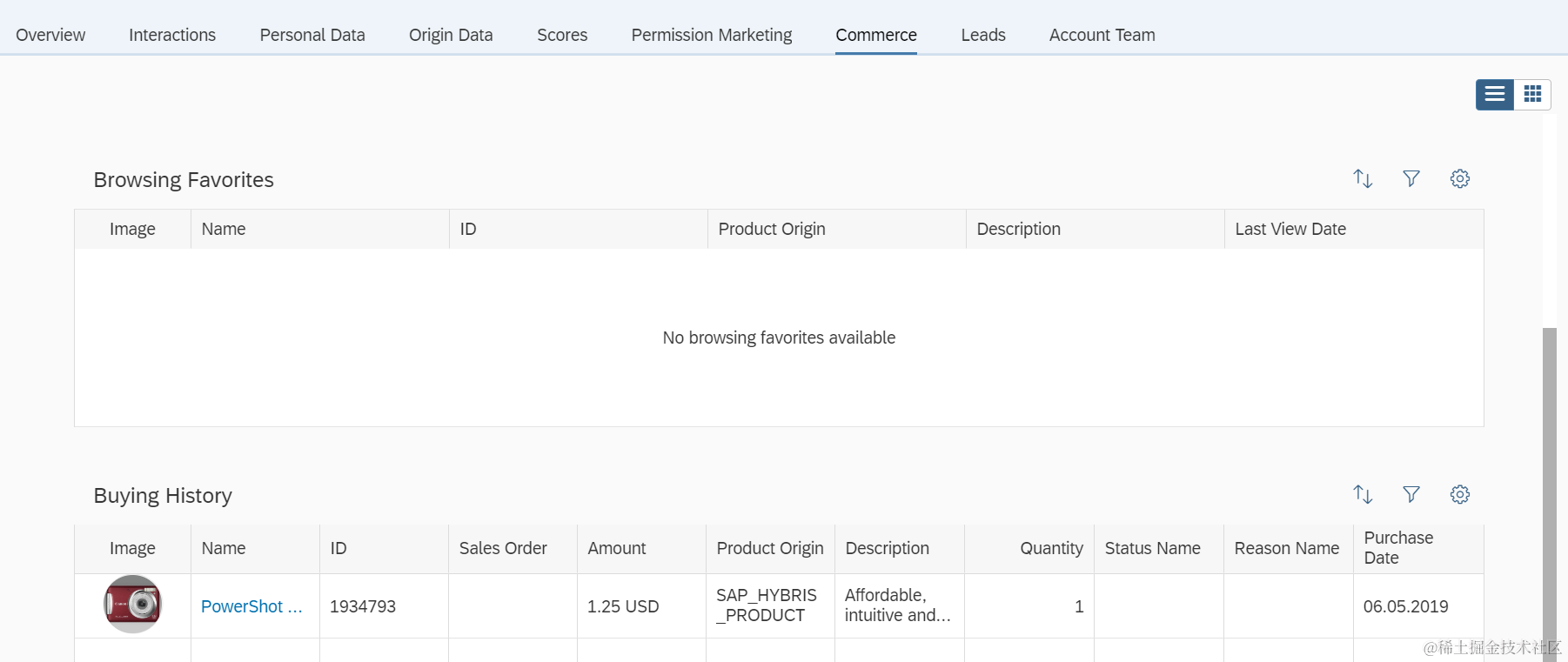The image size is (1568, 662).
Task: Sort the Buying History table
Action: click(1363, 494)
